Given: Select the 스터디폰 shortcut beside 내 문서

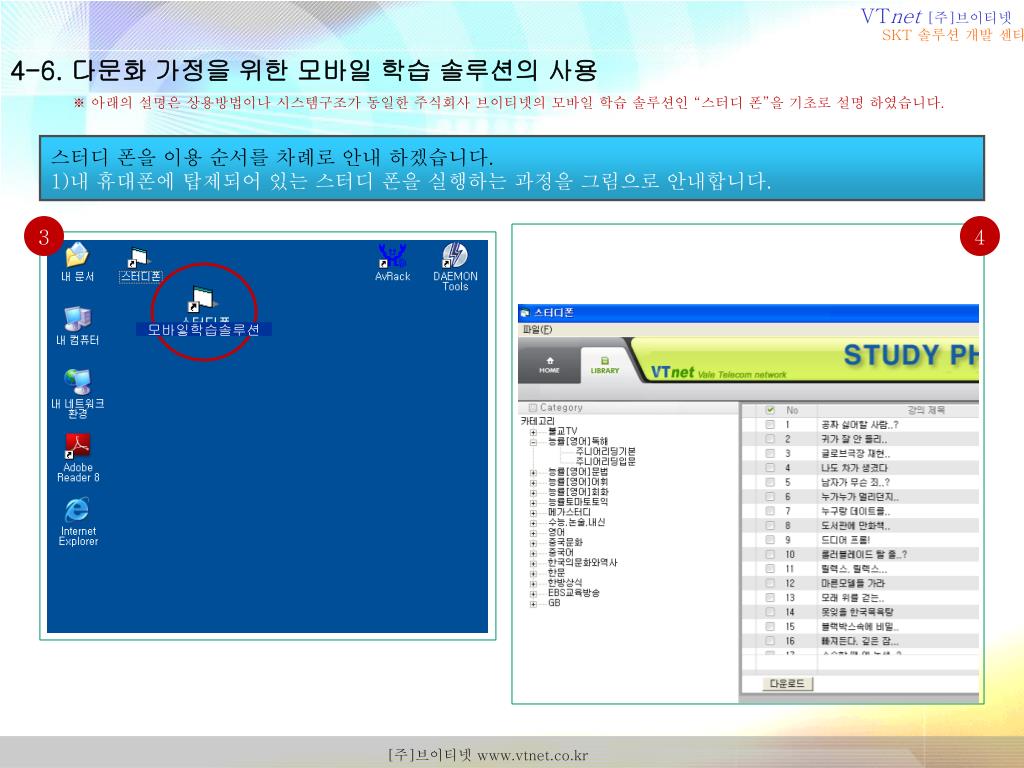Looking at the screenshot, I should [140, 265].
